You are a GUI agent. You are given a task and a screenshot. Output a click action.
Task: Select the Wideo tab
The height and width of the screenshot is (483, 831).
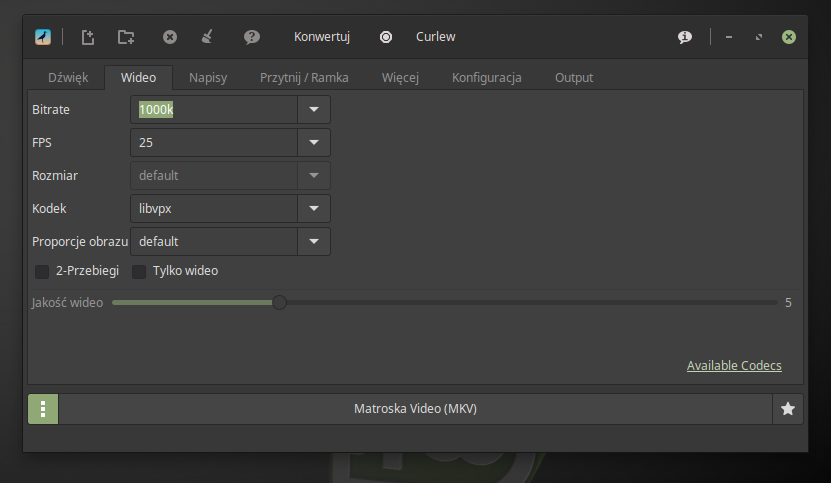[x=138, y=77]
